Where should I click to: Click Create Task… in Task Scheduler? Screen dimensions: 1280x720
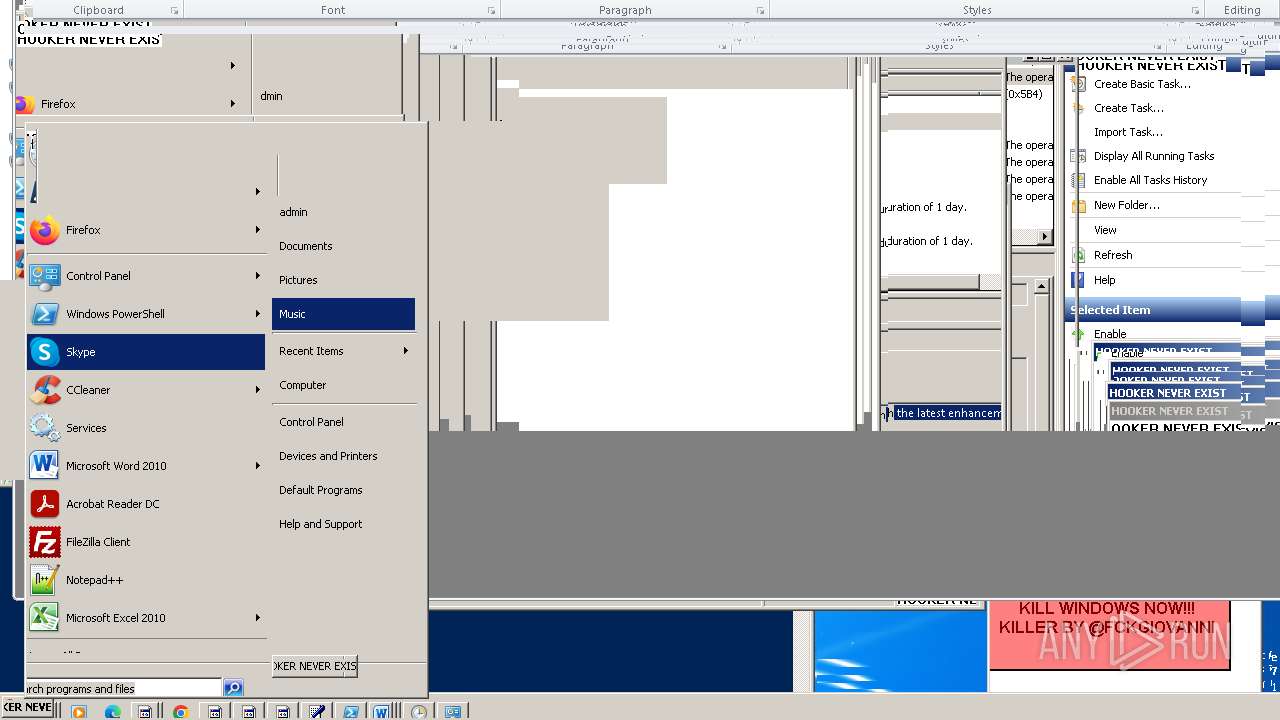tap(1129, 108)
